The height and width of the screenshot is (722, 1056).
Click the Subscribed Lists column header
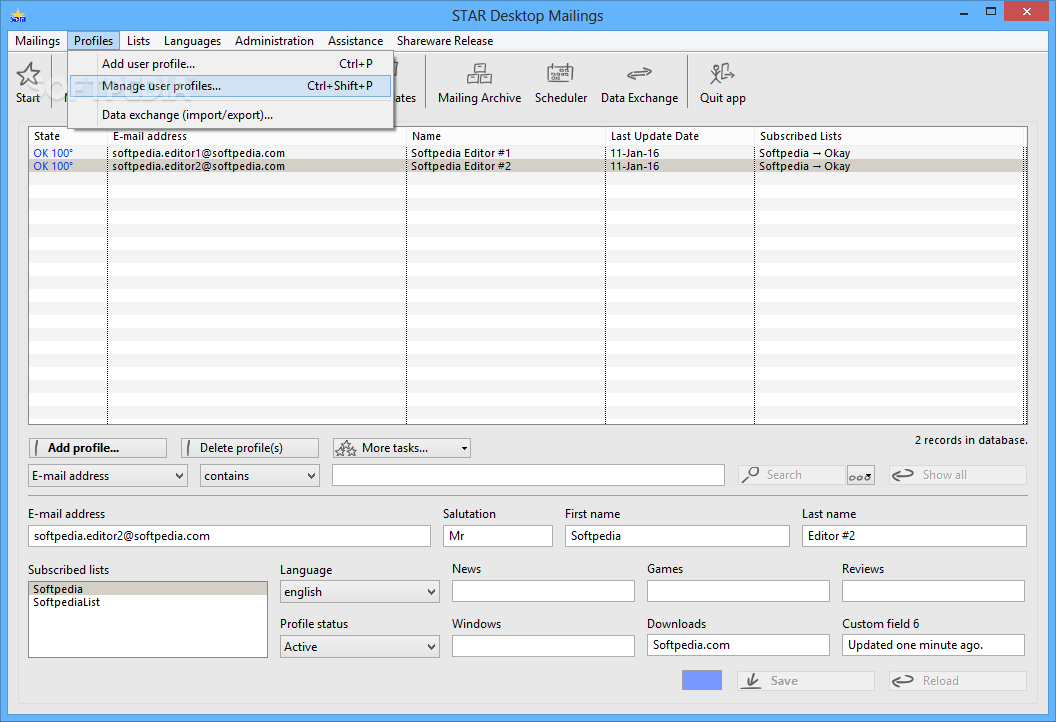(x=889, y=136)
